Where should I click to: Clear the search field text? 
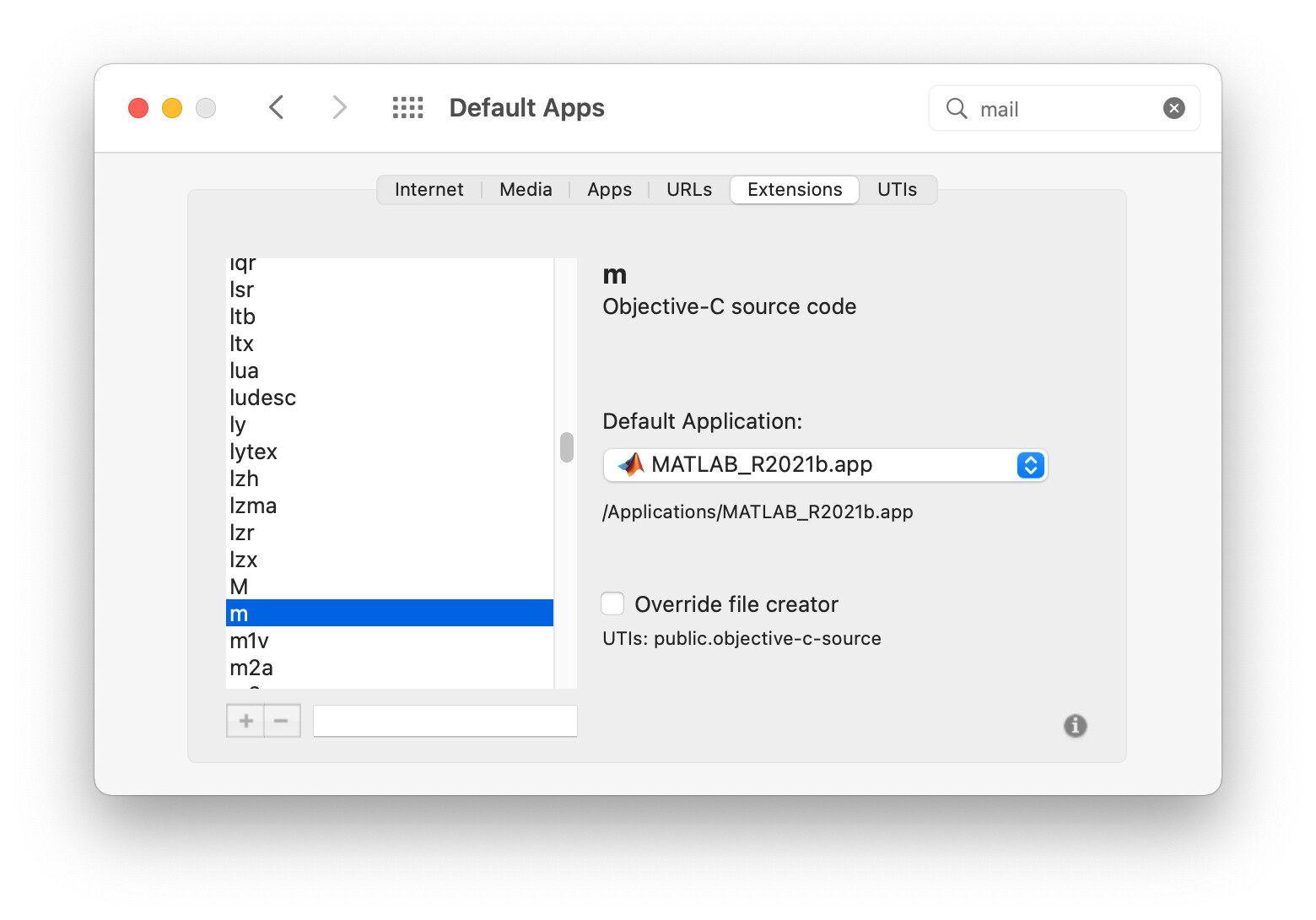coord(1173,108)
